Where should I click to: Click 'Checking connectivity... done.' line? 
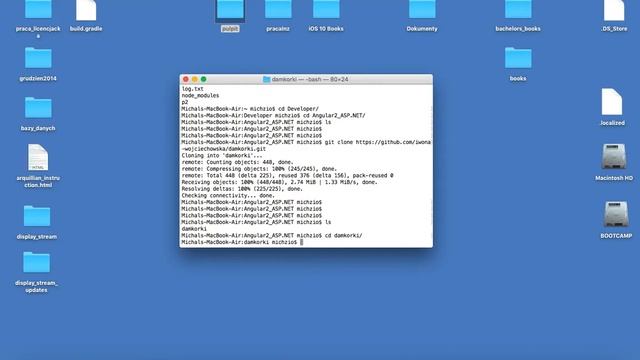pos(228,196)
